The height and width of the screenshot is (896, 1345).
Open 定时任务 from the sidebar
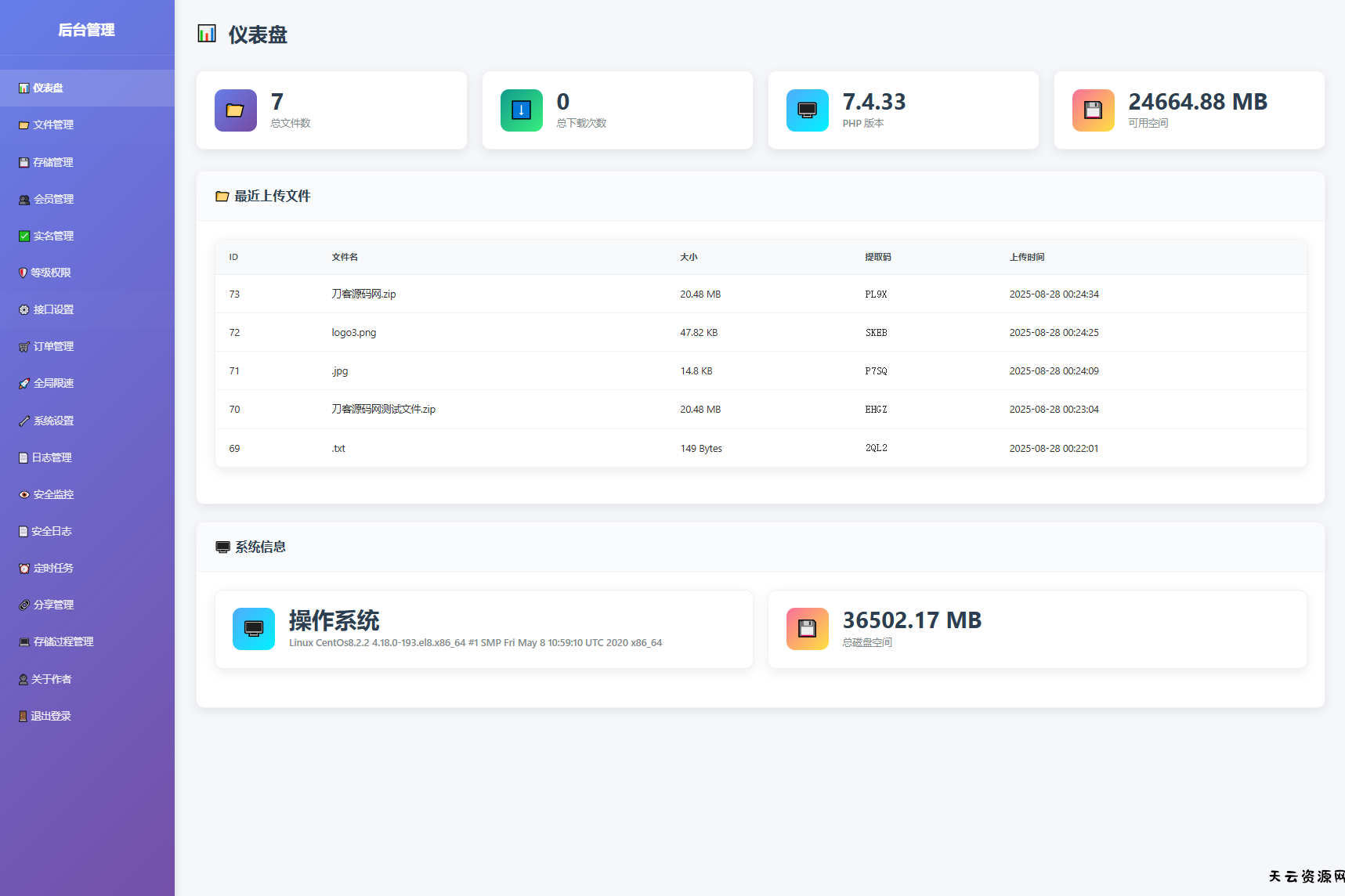tap(53, 568)
